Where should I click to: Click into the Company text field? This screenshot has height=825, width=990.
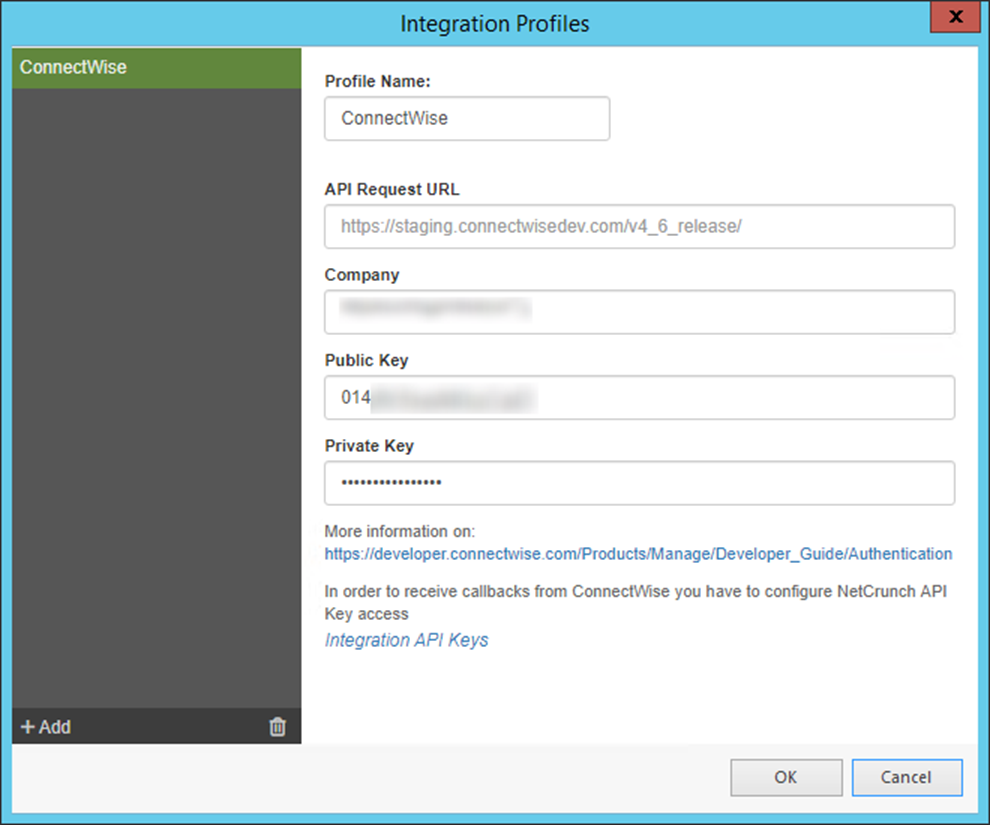tap(640, 312)
